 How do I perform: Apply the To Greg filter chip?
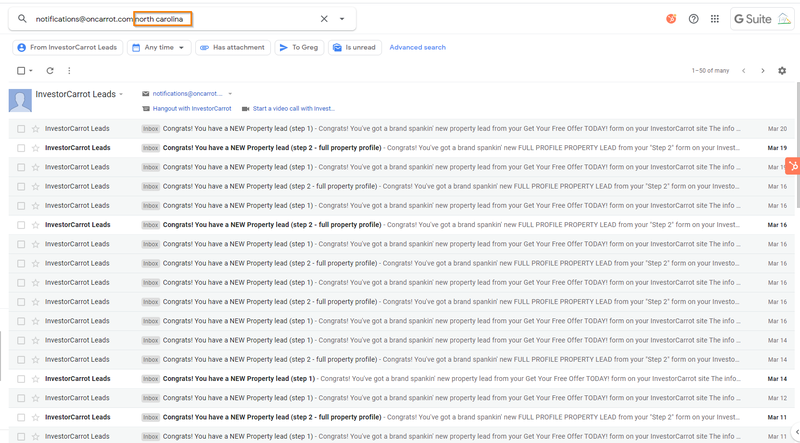[299, 47]
